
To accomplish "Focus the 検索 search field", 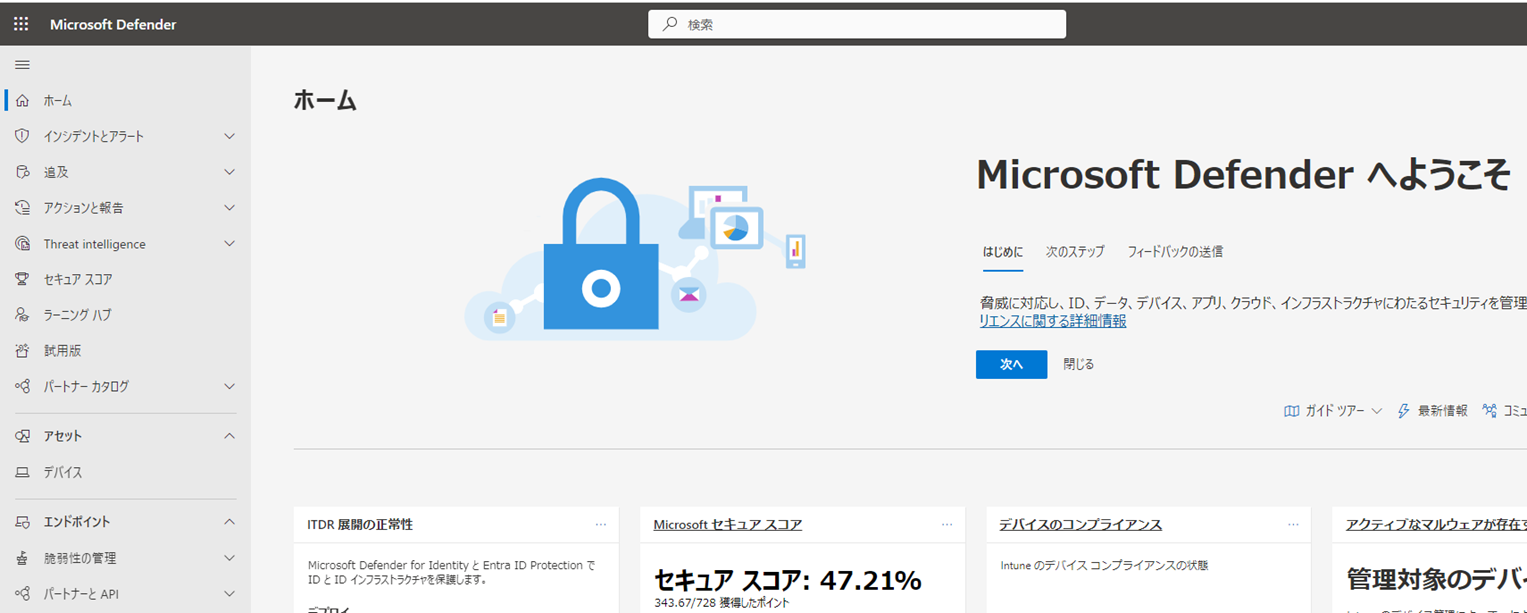I will 857,24.
